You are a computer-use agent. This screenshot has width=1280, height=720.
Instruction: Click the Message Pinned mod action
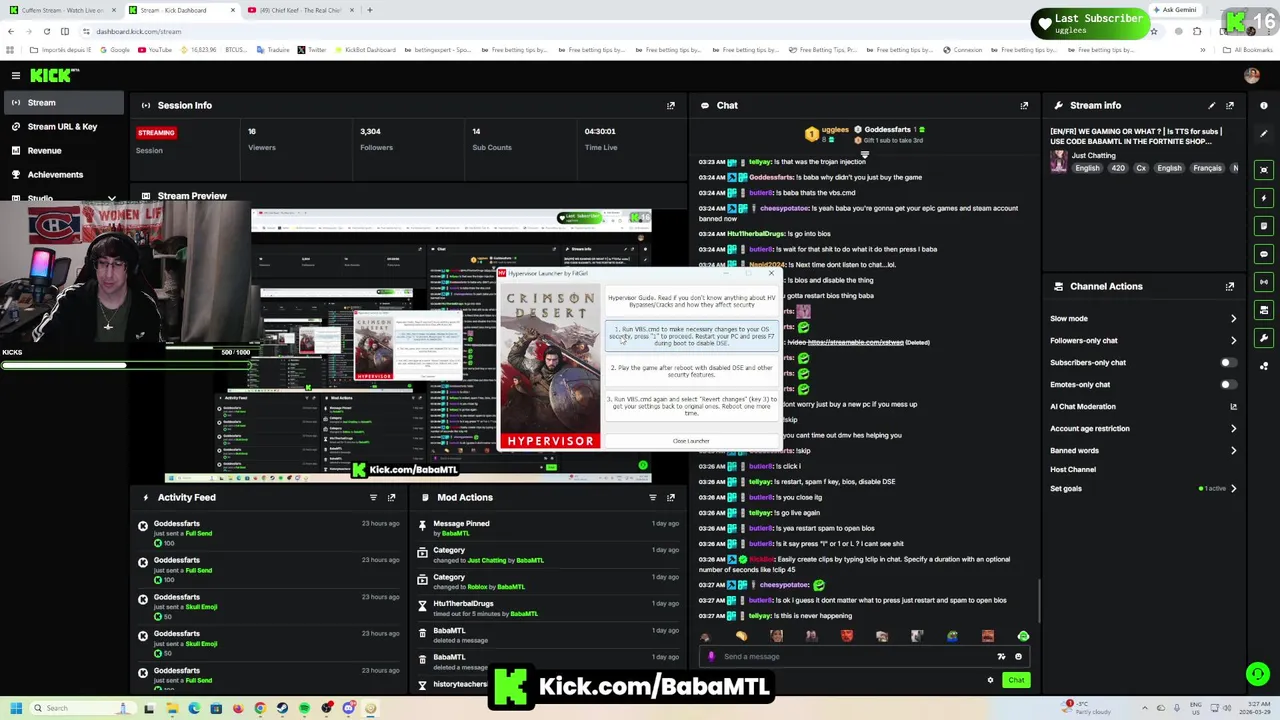click(548, 528)
